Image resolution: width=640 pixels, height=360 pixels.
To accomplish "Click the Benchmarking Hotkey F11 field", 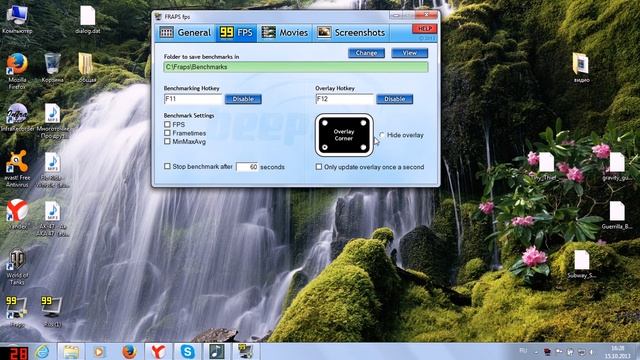I will tap(193, 99).
